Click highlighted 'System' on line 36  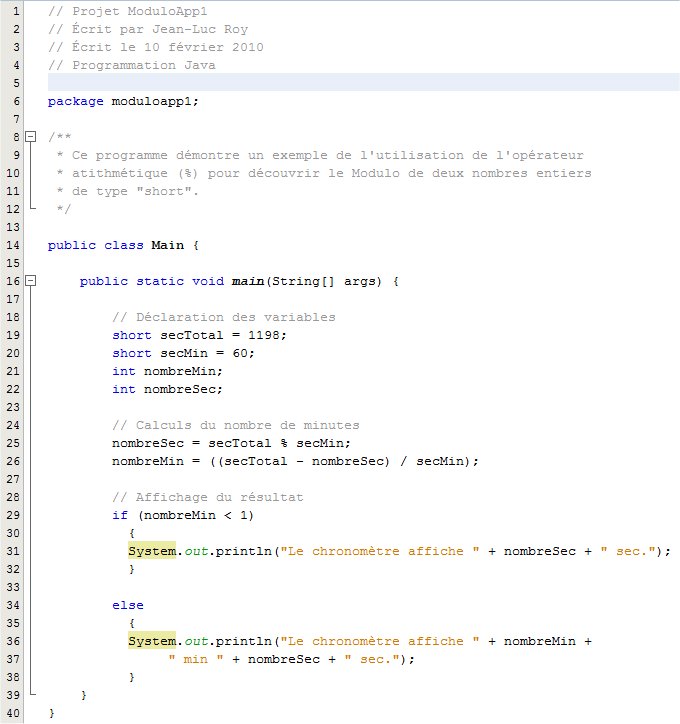point(152,641)
